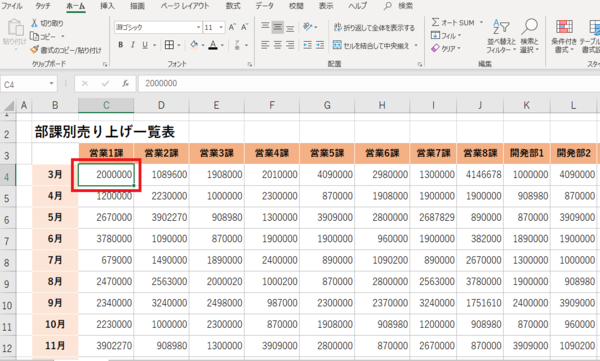The image size is (600, 361).
Task: Open the File (ファイル) tab
Action: (x=12, y=6)
